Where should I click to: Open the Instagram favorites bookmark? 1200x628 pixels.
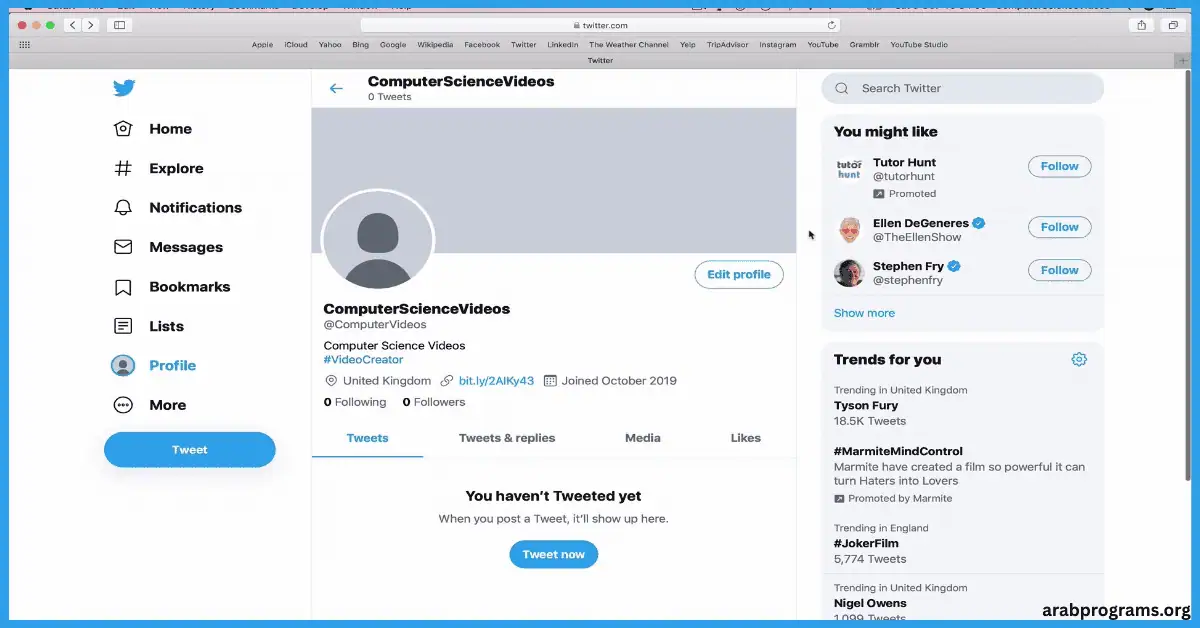click(778, 45)
